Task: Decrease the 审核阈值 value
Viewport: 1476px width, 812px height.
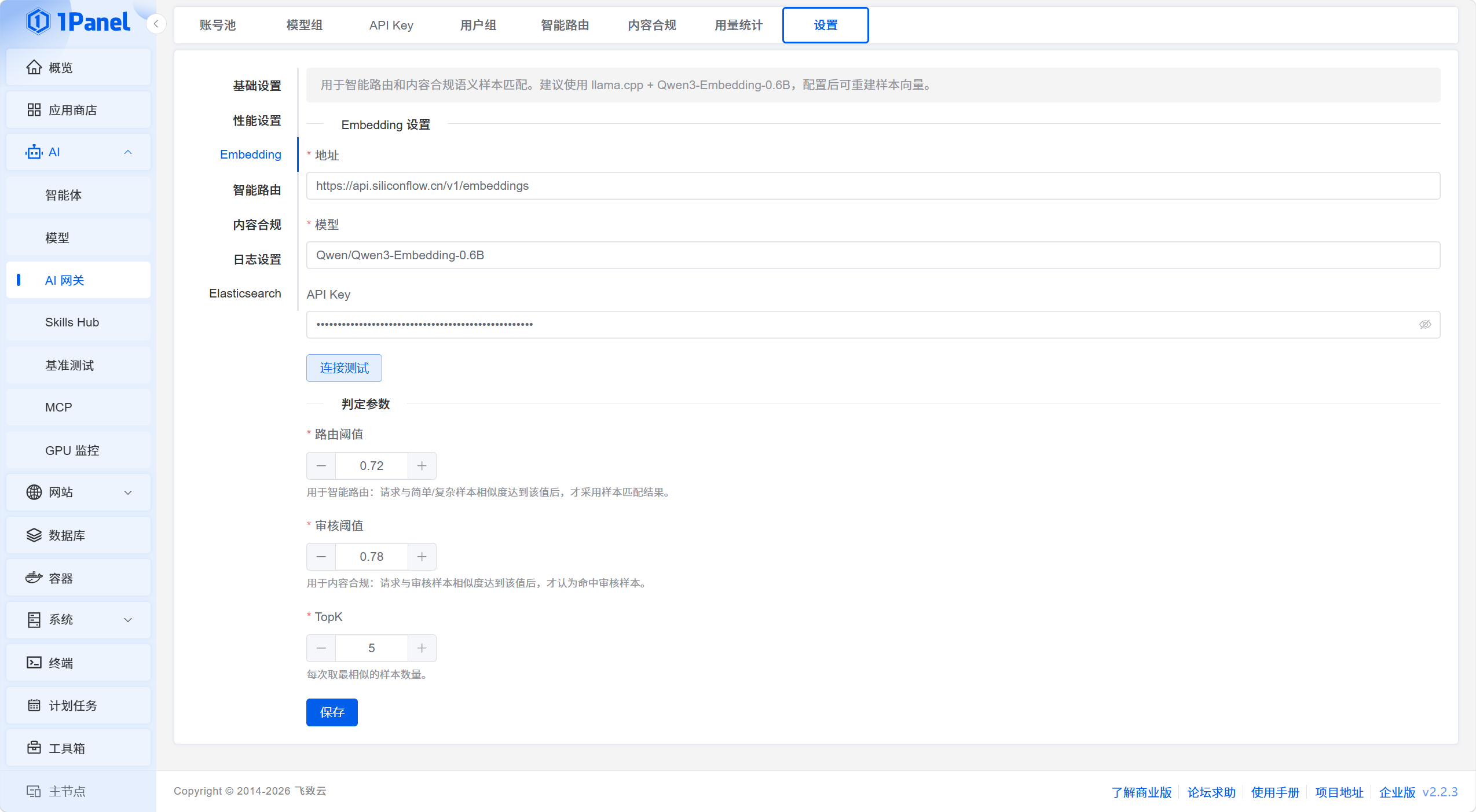Action: 321,557
